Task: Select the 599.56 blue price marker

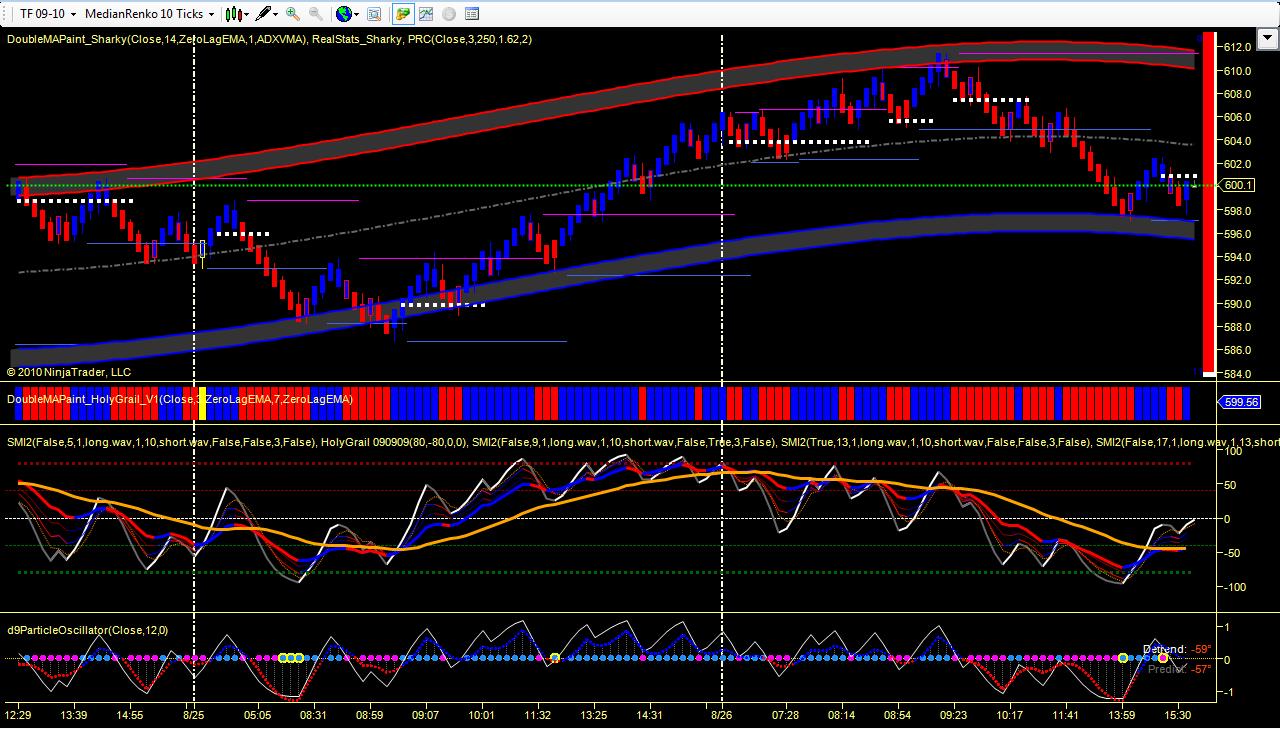Action: pyautogui.click(x=1239, y=402)
